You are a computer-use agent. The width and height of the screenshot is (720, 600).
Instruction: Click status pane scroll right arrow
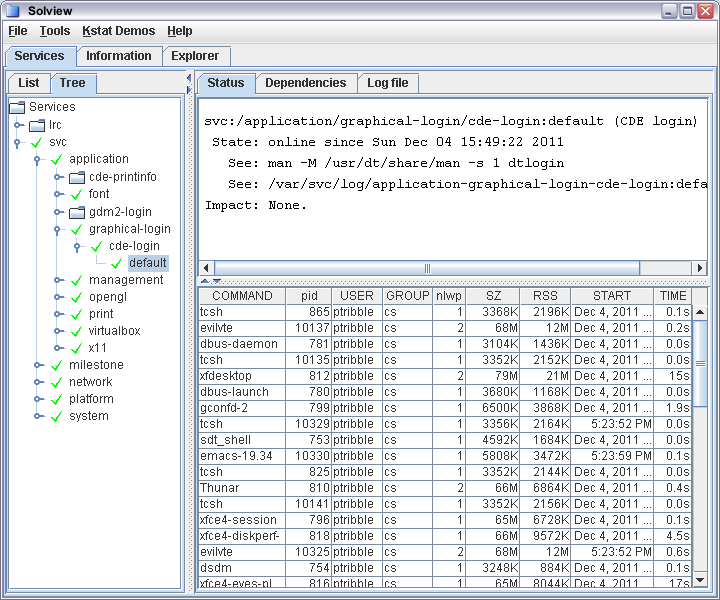point(699,268)
